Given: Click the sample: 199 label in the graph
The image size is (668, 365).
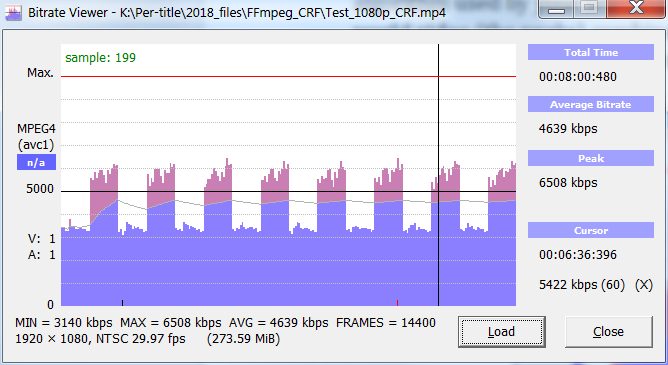Looking at the screenshot, I should pos(101,58).
